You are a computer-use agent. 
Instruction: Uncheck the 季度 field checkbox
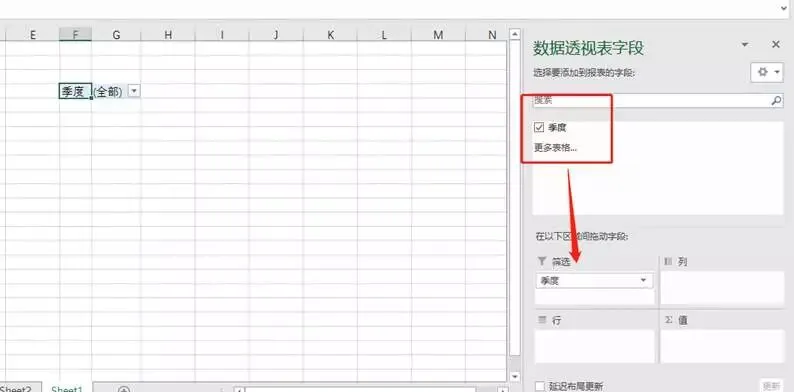(x=539, y=128)
